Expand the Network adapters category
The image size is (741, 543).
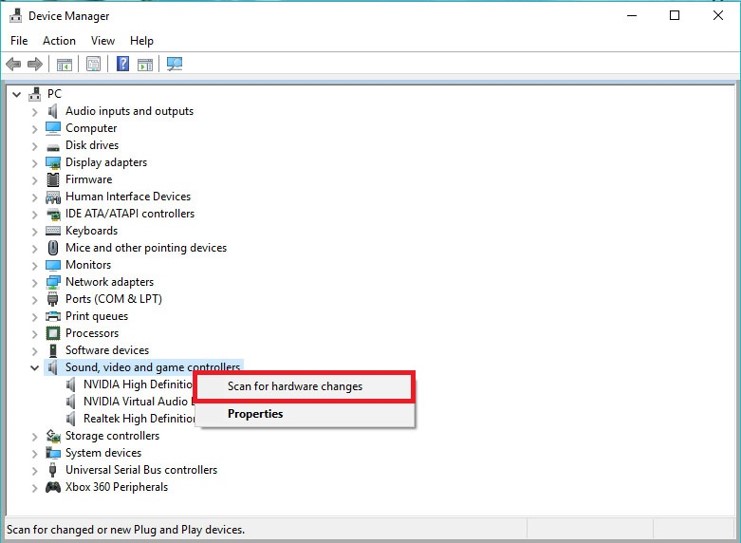(x=35, y=282)
